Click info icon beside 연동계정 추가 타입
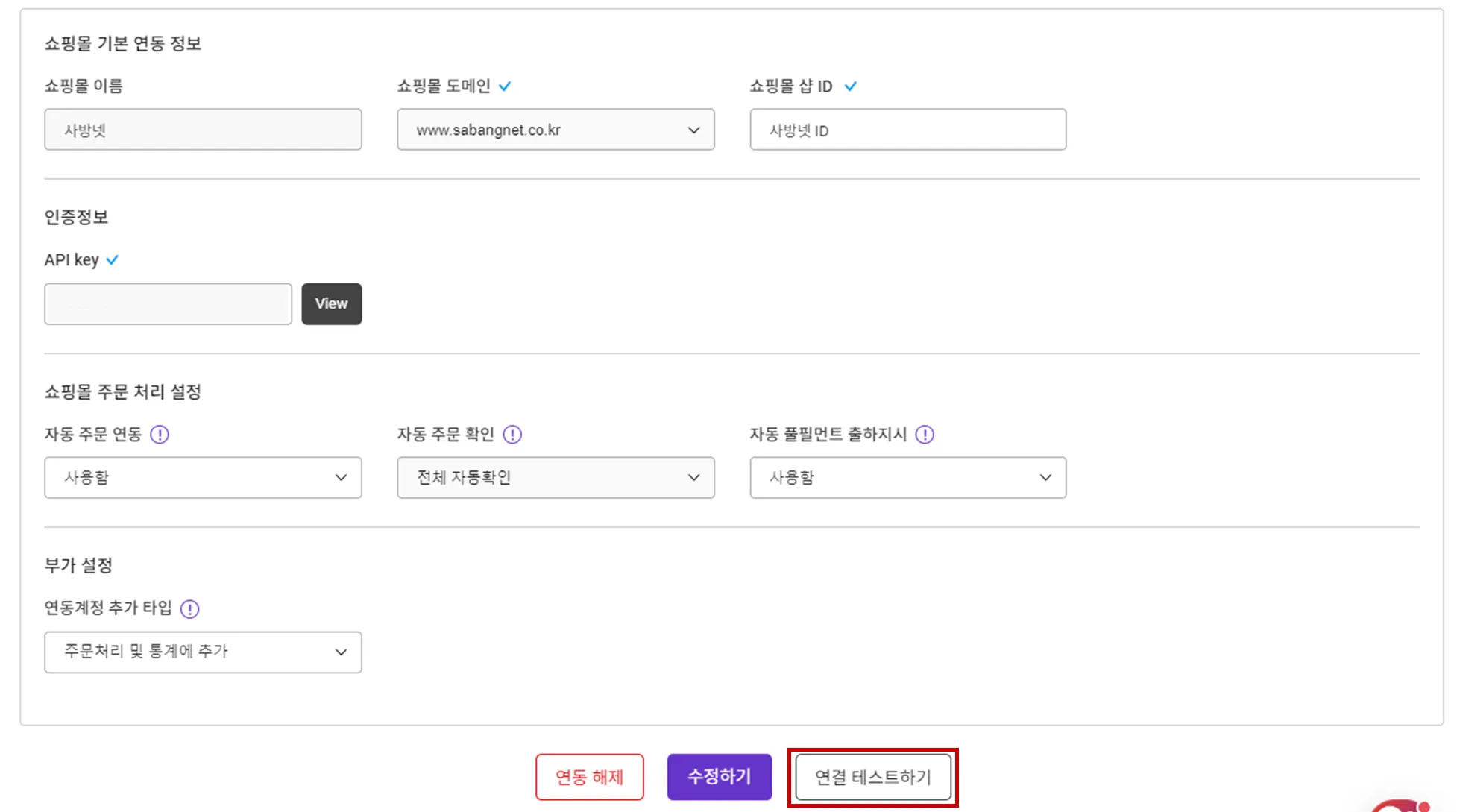Image resolution: width=1457 pixels, height=812 pixels. tap(190, 609)
